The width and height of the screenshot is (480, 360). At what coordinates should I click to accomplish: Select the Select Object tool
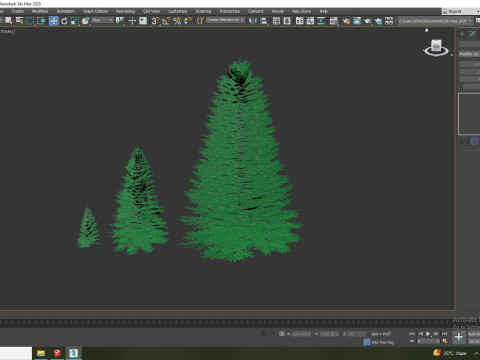pyautogui.click(x=8, y=21)
